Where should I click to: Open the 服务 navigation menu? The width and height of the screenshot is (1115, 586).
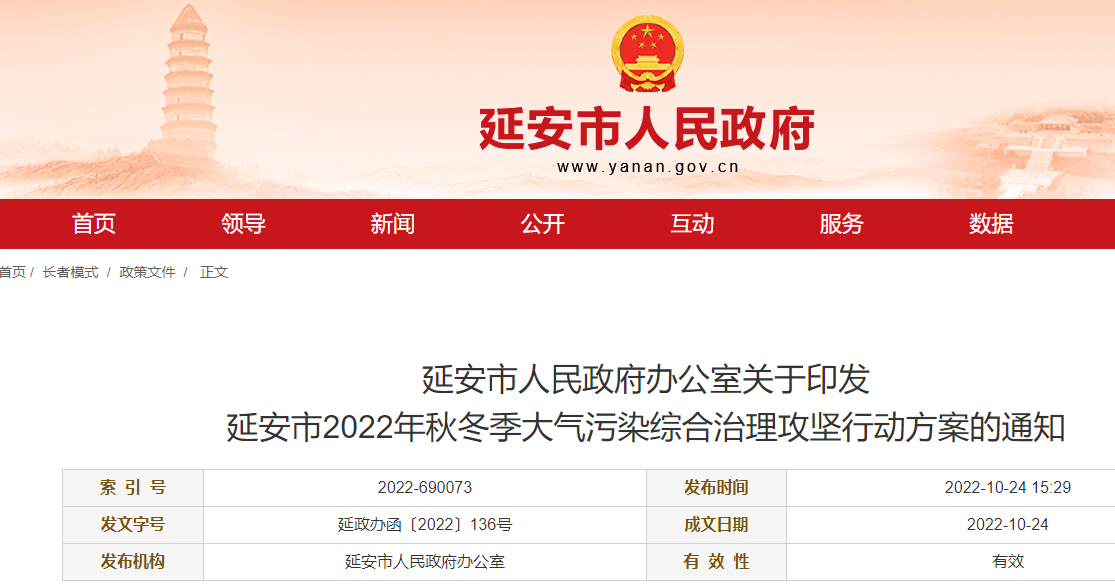point(842,224)
